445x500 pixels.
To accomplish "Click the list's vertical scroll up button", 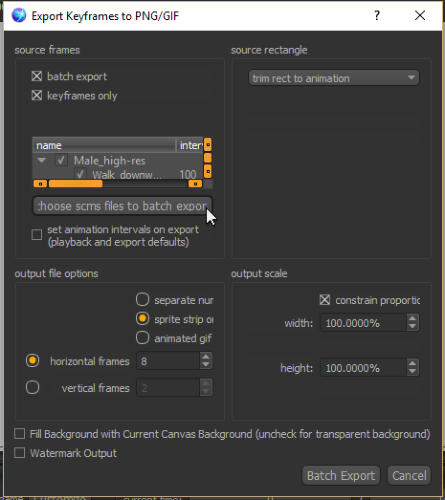I will [208, 145].
